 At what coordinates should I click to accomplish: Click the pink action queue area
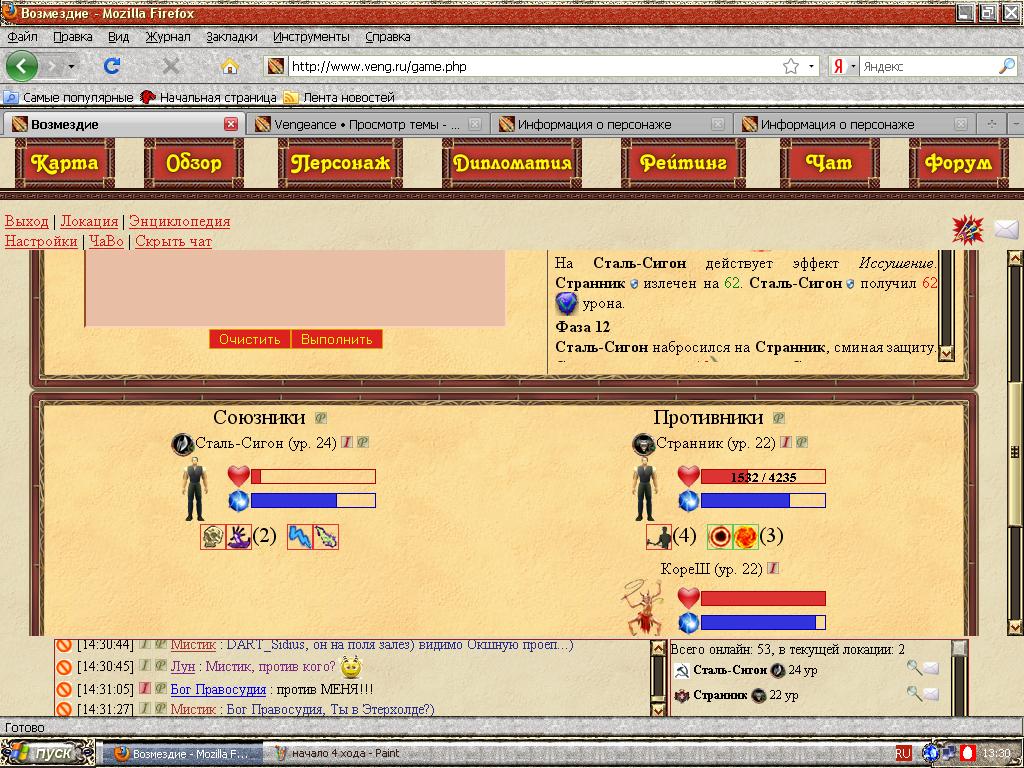pos(295,288)
